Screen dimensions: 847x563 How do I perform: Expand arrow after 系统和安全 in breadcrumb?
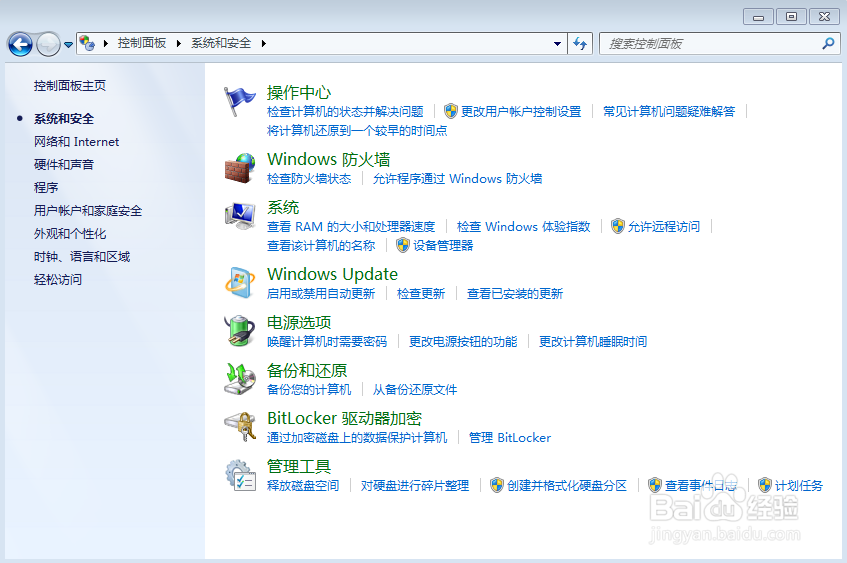[x=264, y=43]
